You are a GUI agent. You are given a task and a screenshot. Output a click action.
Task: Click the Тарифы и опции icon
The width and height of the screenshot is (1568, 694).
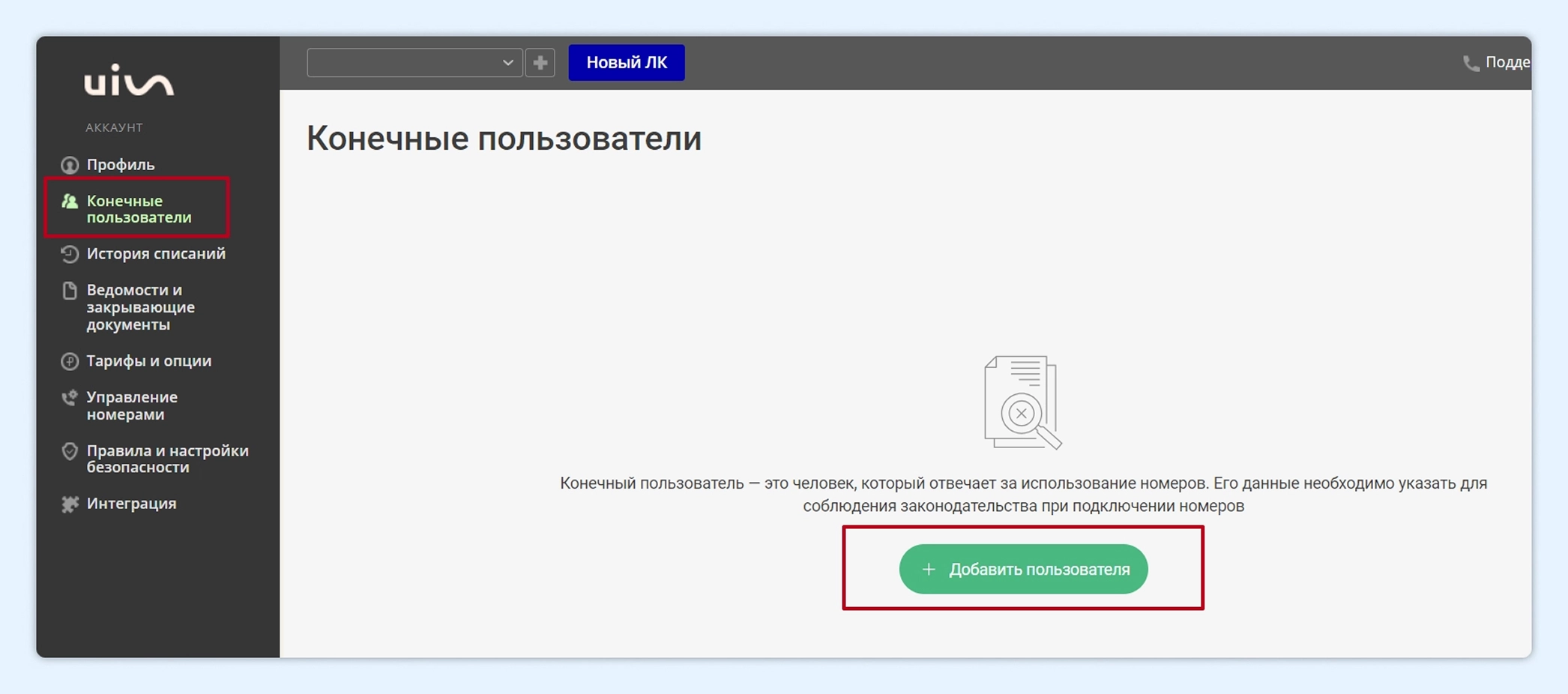pos(70,361)
